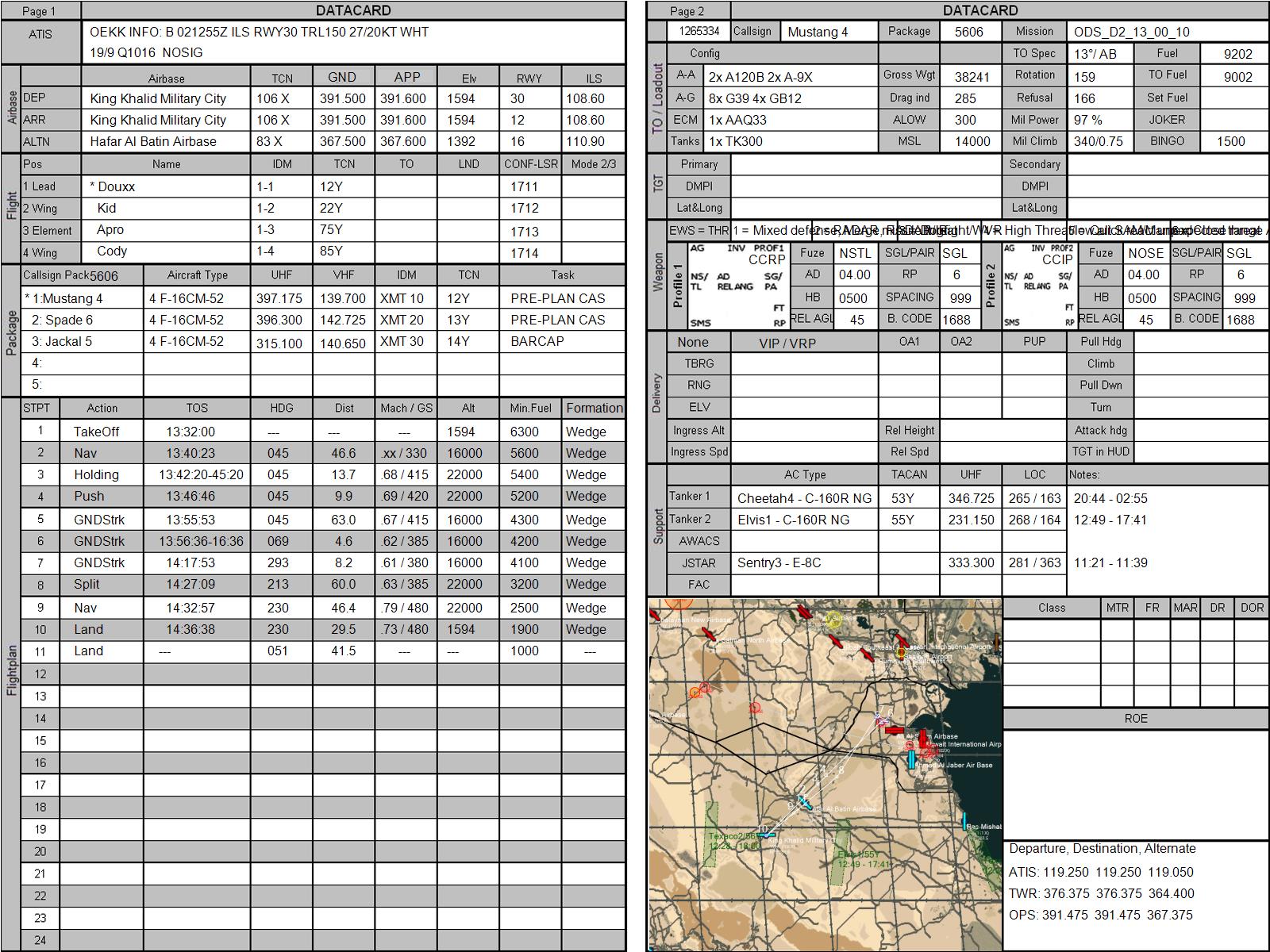
Task: Click the Formation column header
Action: [x=594, y=408]
